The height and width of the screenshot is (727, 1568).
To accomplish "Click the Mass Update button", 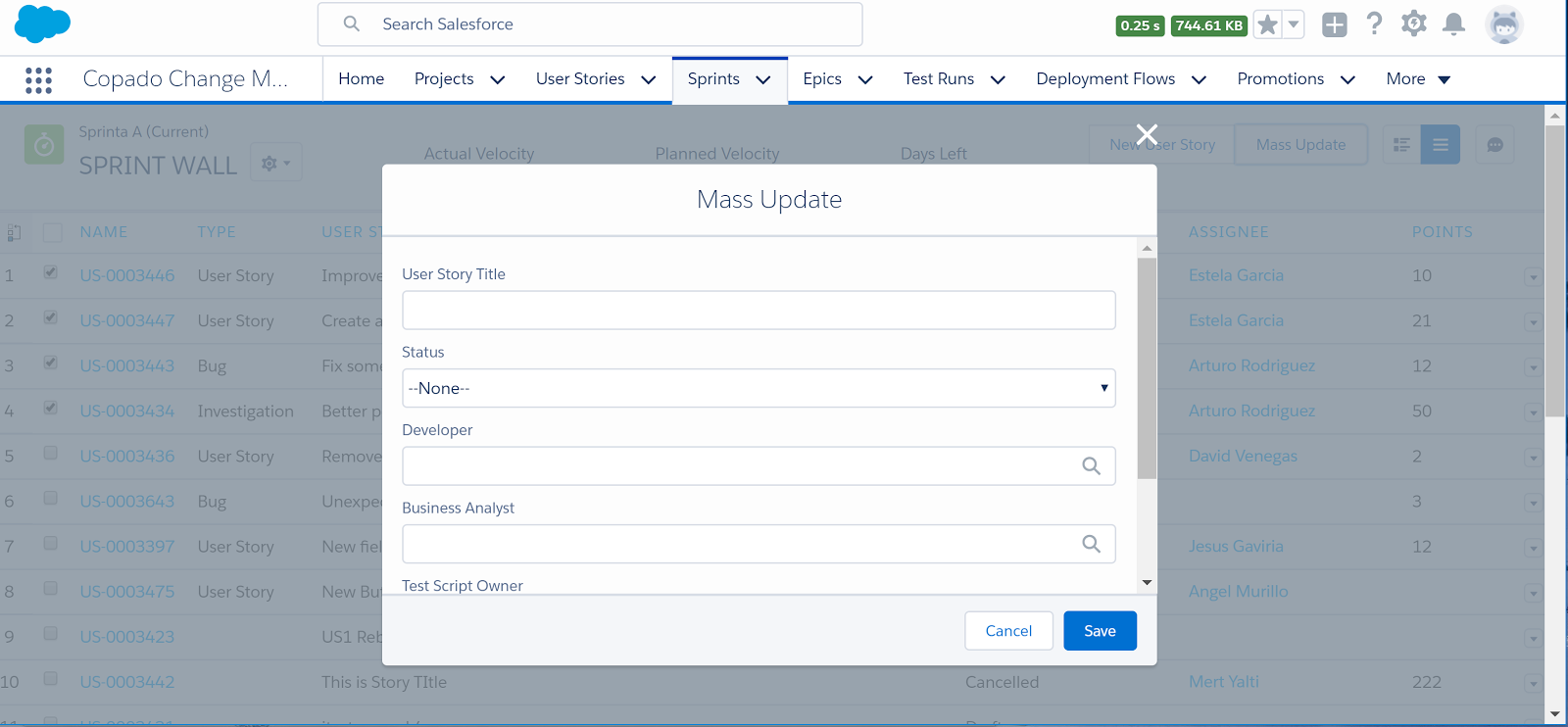I will tap(1300, 145).
